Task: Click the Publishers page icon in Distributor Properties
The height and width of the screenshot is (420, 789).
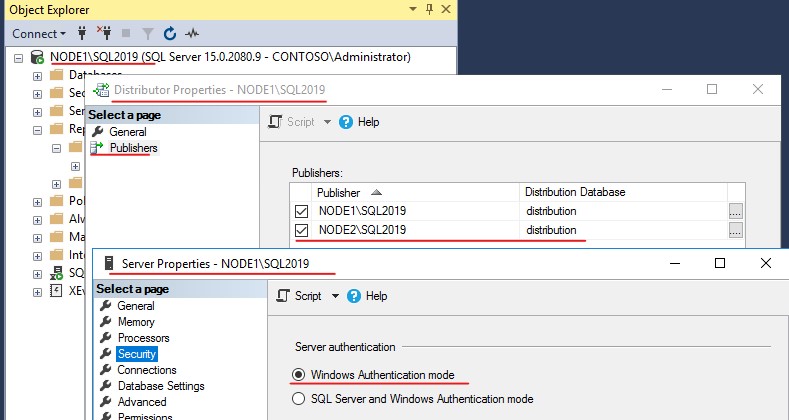Action: [97, 147]
